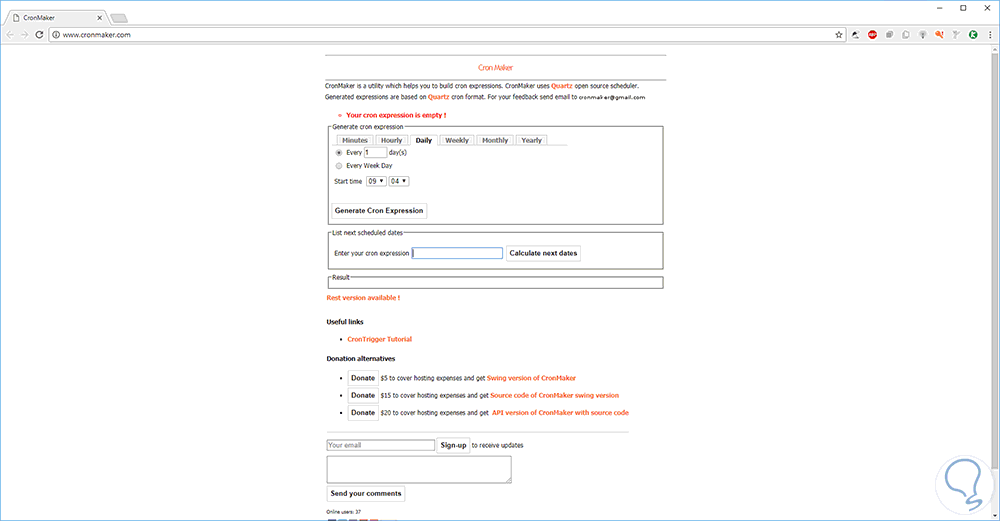The height and width of the screenshot is (521, 1000).
Task: Open the CronTrigger Tutorial link
Action: click(379, 339)
